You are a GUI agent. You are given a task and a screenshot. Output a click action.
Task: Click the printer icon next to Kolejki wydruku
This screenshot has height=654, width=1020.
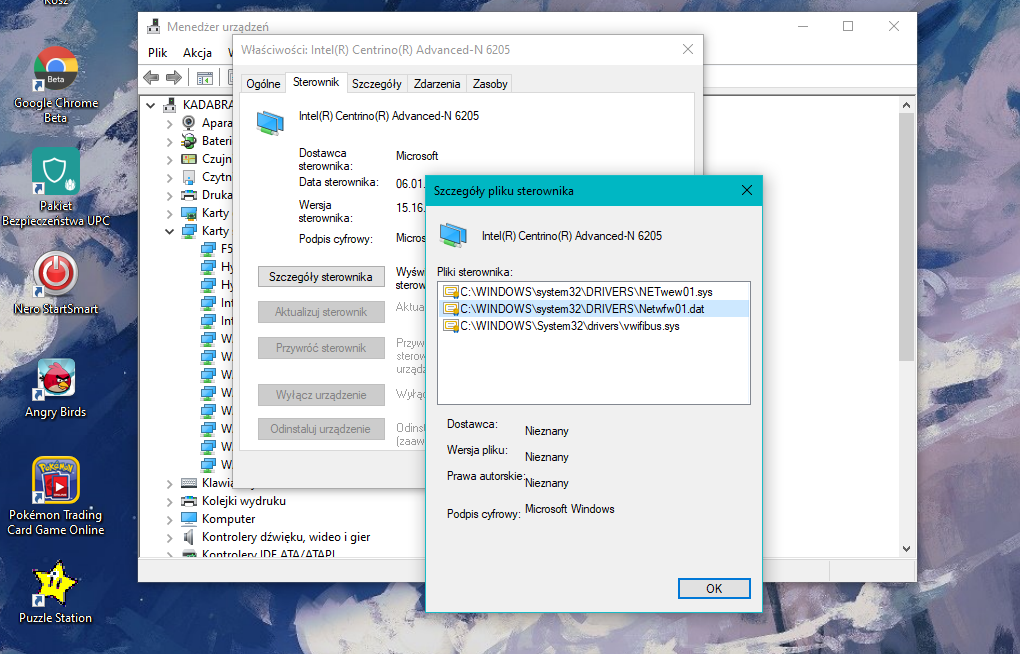pos(189,501)
